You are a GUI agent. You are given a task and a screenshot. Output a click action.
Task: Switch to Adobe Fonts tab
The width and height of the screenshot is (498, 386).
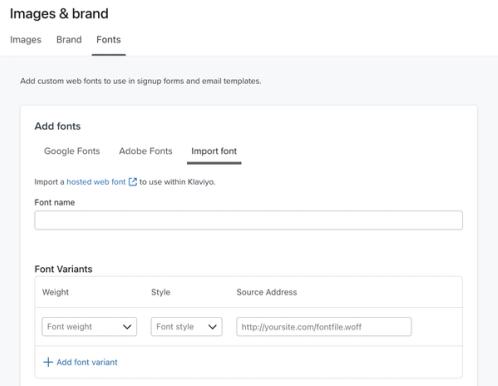click(146, 151)
